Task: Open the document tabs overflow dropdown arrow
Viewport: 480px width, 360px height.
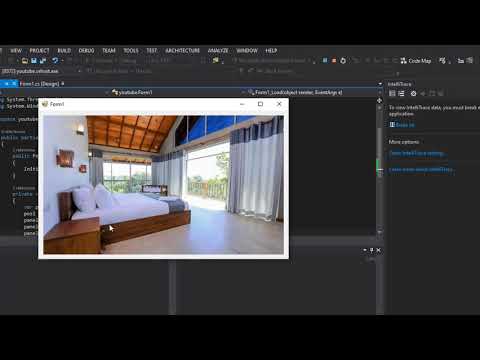Action: (x=380, y=84)
